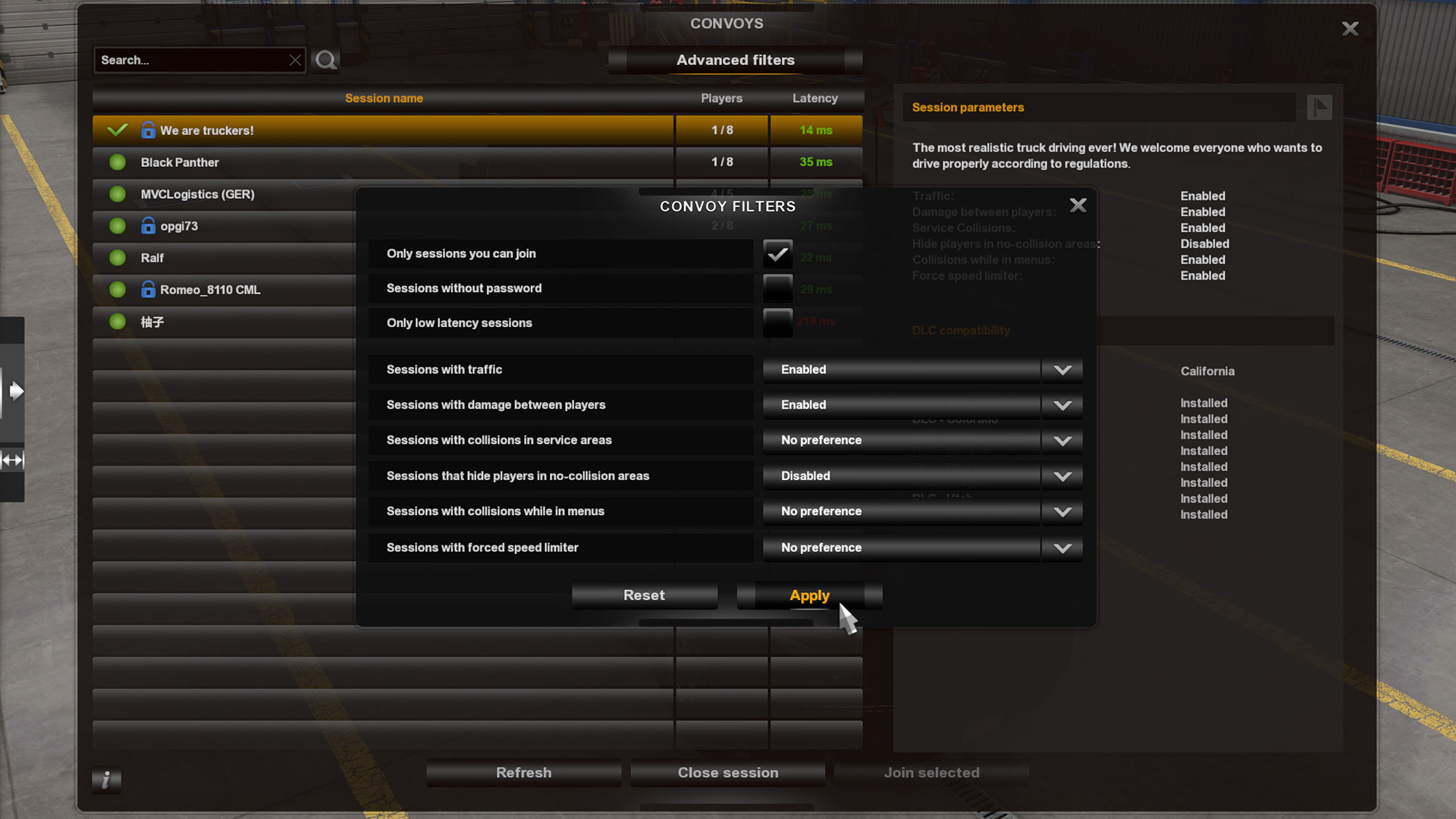Click the white arrow on left edge panel
Viewport: 1456px width, 819px height.
(x=15, y=391)
